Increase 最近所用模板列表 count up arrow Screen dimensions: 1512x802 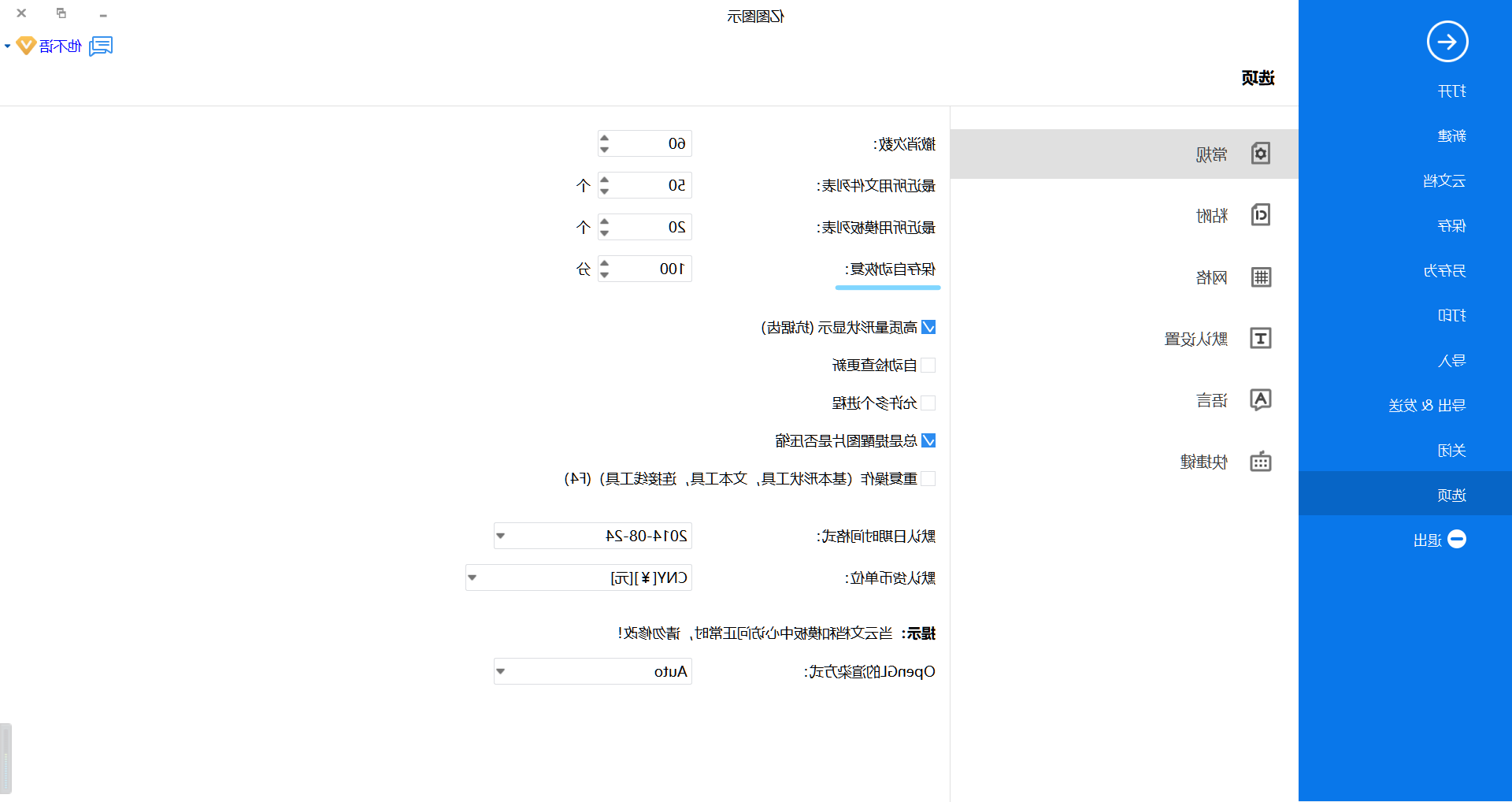tap(605, 221)
